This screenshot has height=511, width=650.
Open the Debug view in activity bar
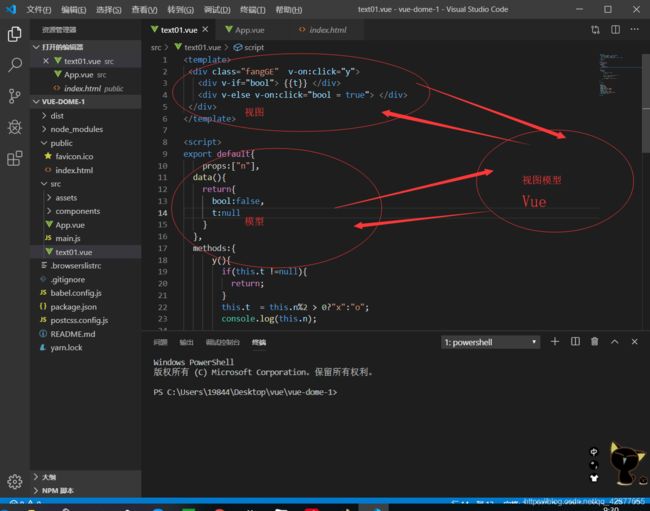click(15, 127)
